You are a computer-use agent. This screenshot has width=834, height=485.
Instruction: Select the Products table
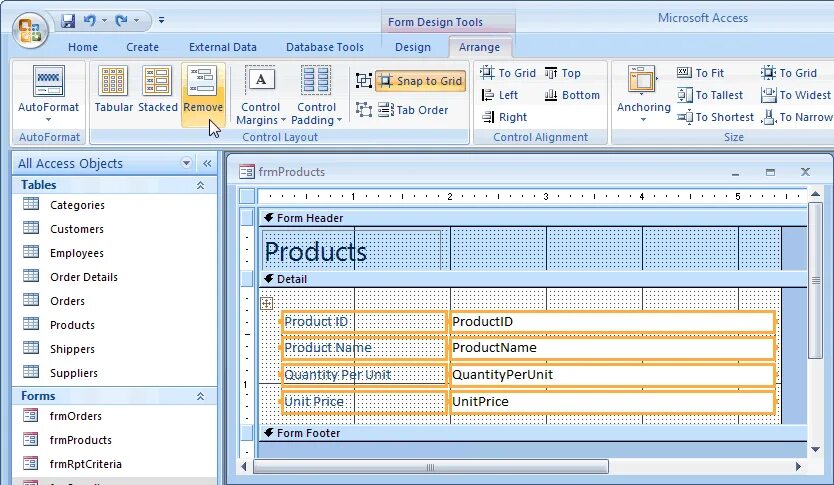click(x=114, y=324)
